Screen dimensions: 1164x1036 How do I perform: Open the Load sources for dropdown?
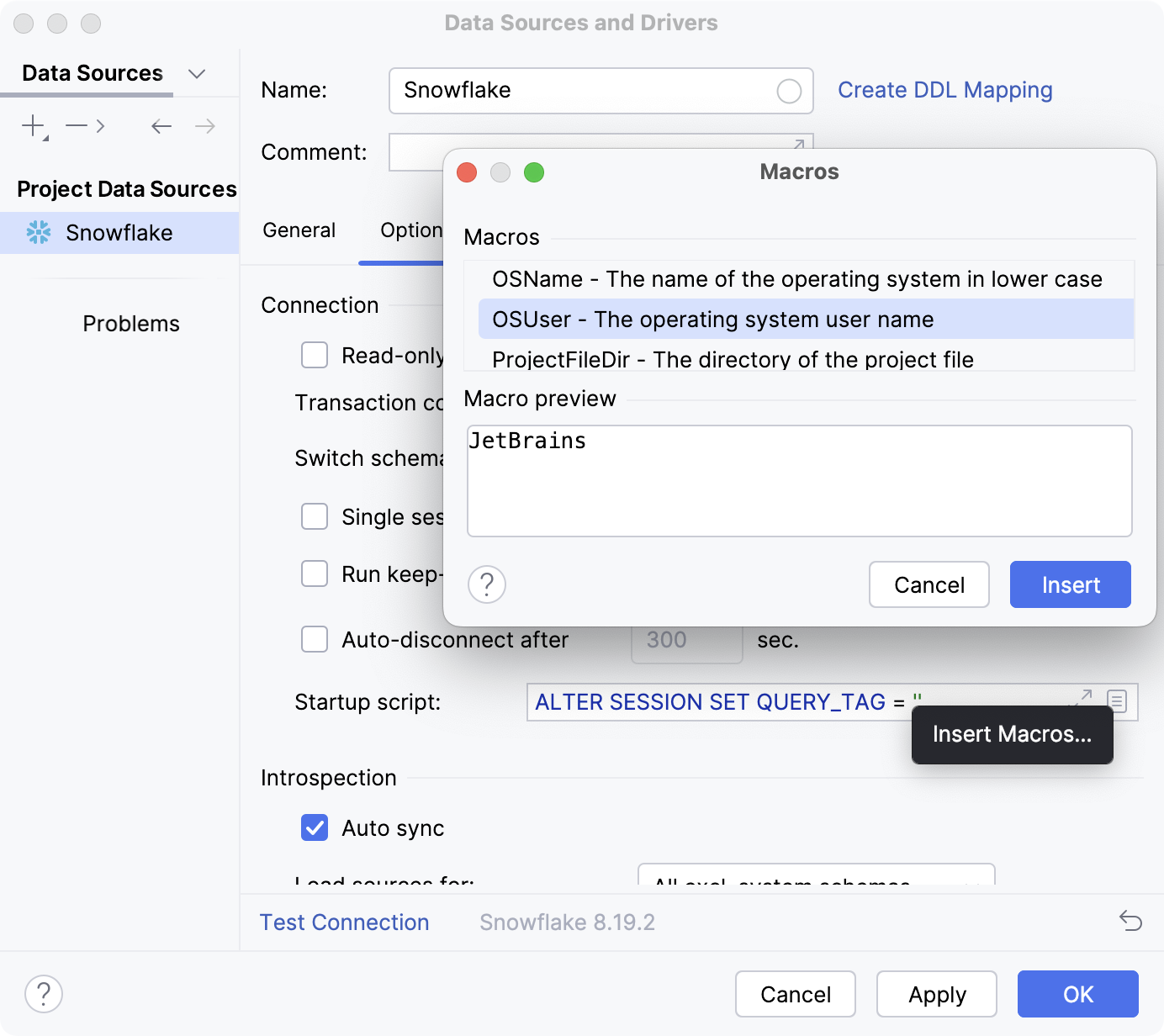pos(814,883)
